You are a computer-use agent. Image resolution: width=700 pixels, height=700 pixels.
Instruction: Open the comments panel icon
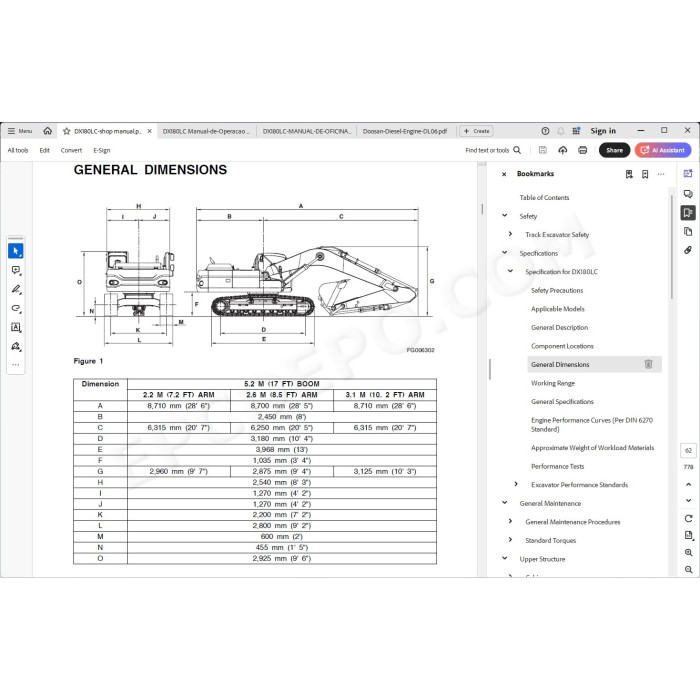688,193
